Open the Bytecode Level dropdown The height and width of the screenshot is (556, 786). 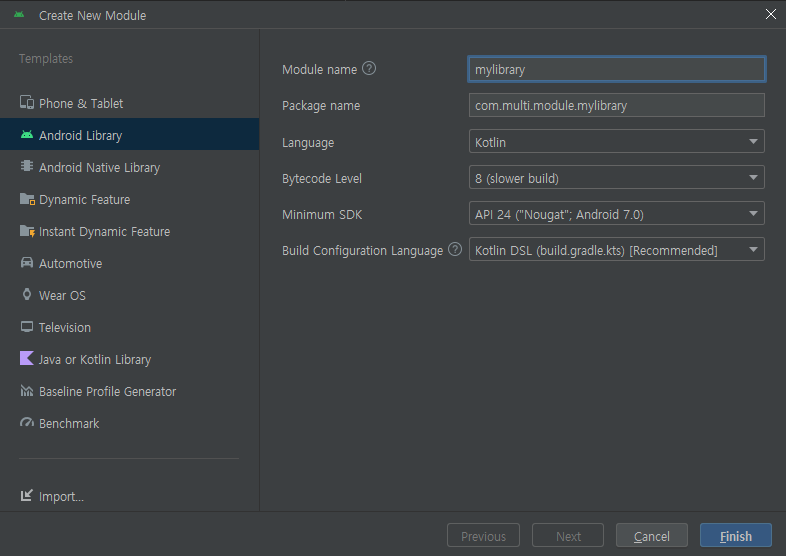point(617,177)
